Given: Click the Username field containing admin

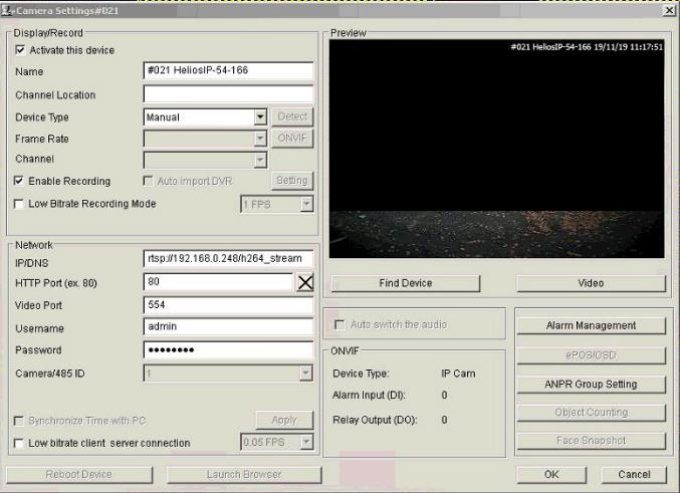Looking at the screenshot, I should [x=228, y=326].
